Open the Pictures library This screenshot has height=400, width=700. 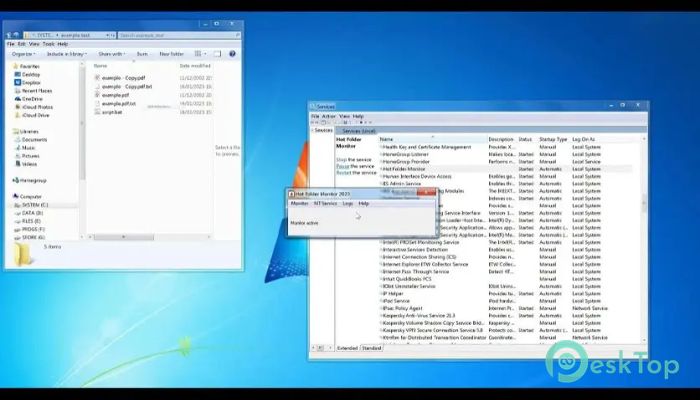tap(27, 156)
